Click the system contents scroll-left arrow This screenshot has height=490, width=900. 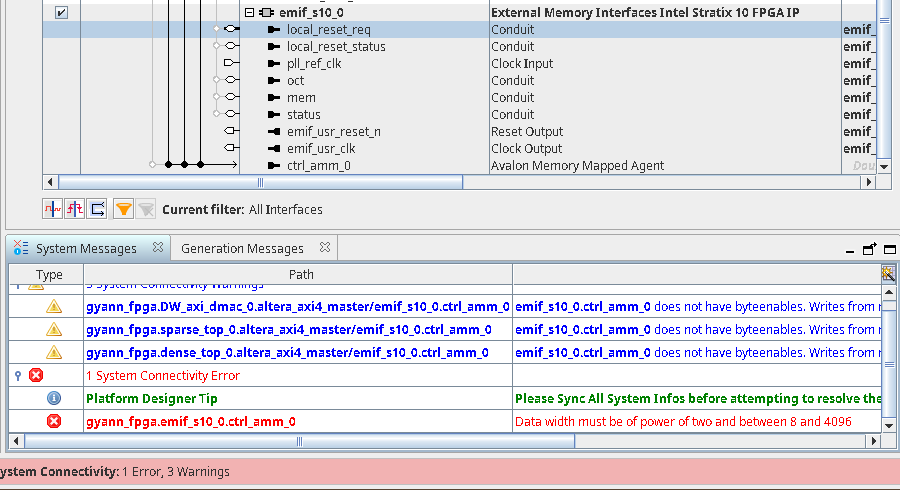50,182
